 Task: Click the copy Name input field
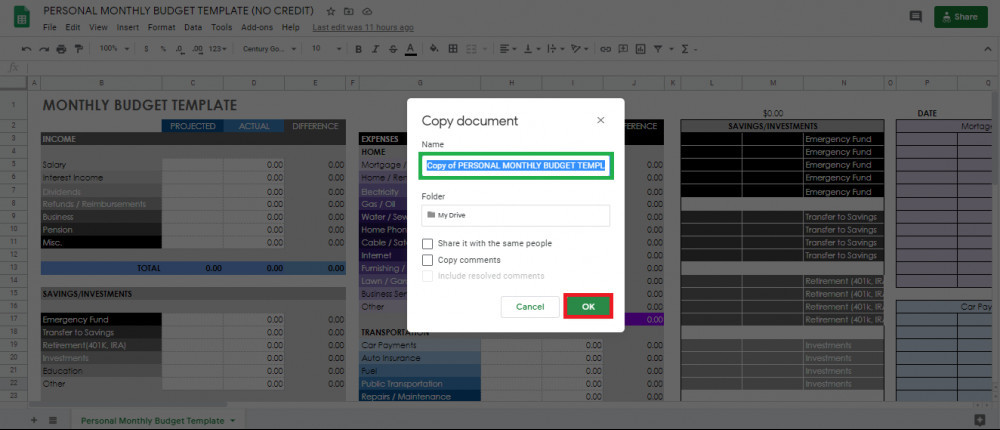[515, 166]
